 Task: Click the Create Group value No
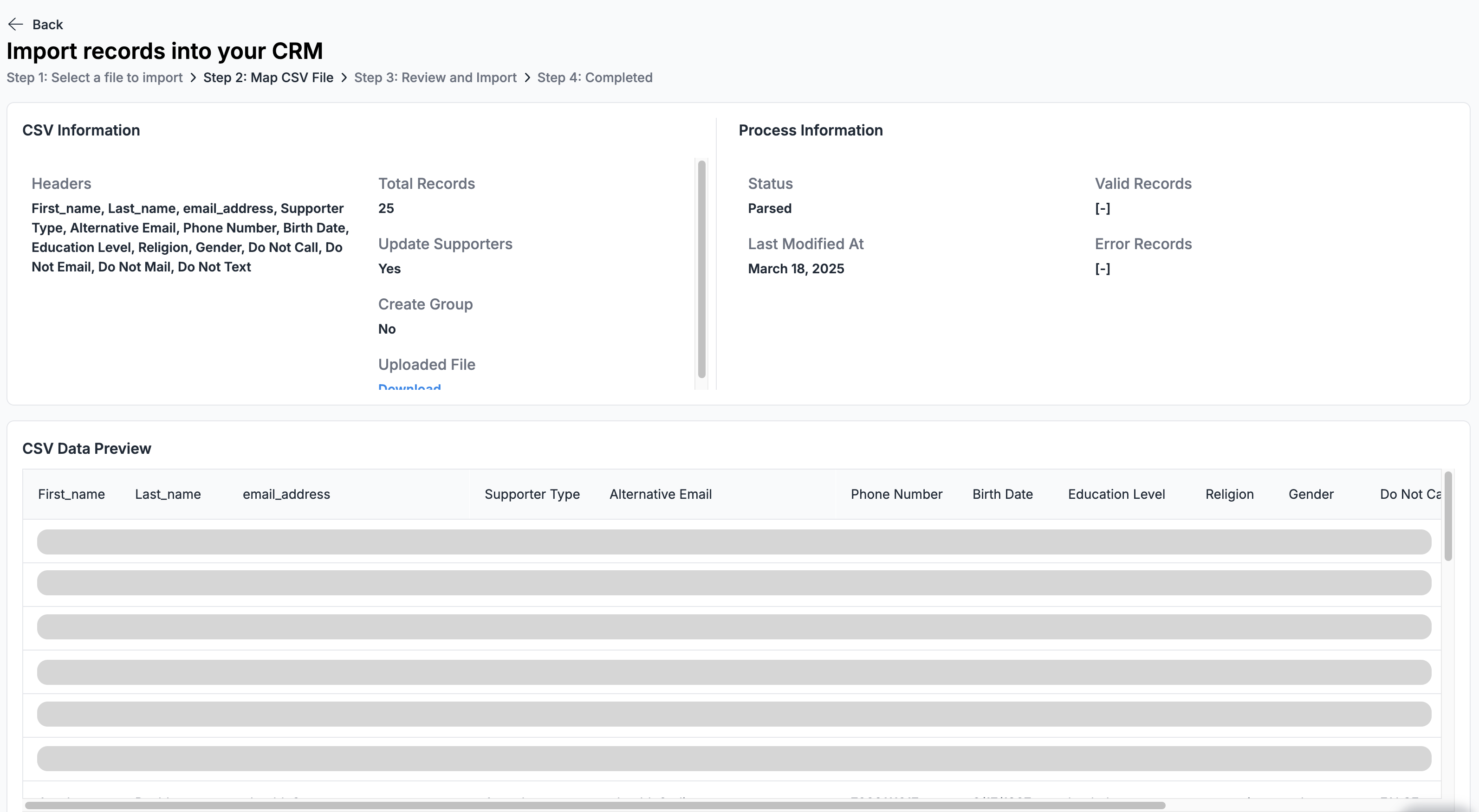click(387, 329)
